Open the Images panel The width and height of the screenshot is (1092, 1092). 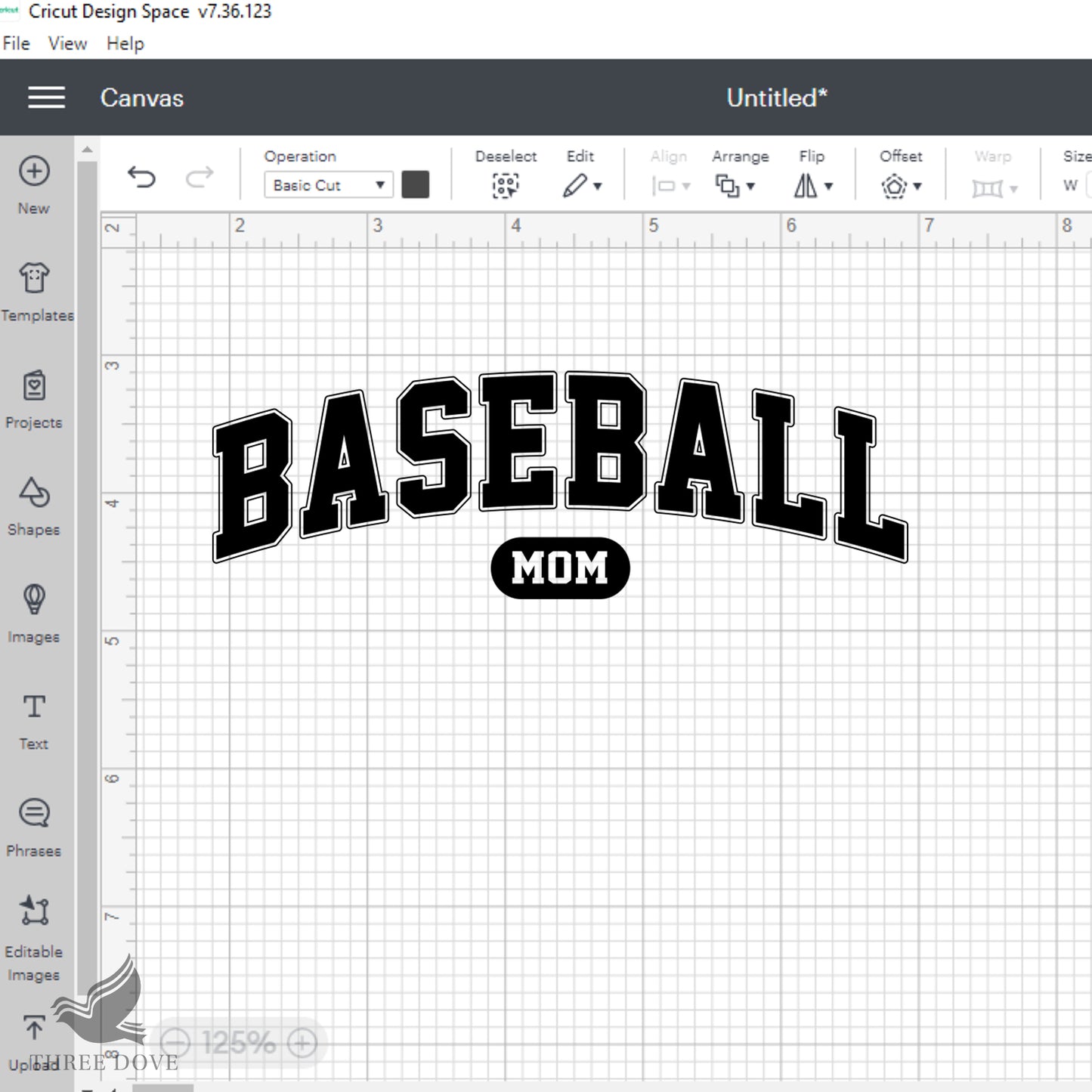34,614
